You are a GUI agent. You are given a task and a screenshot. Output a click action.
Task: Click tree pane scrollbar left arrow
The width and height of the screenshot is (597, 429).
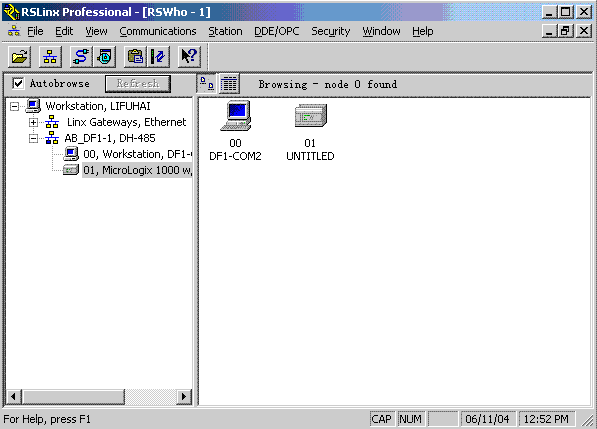tap(13, 397)
